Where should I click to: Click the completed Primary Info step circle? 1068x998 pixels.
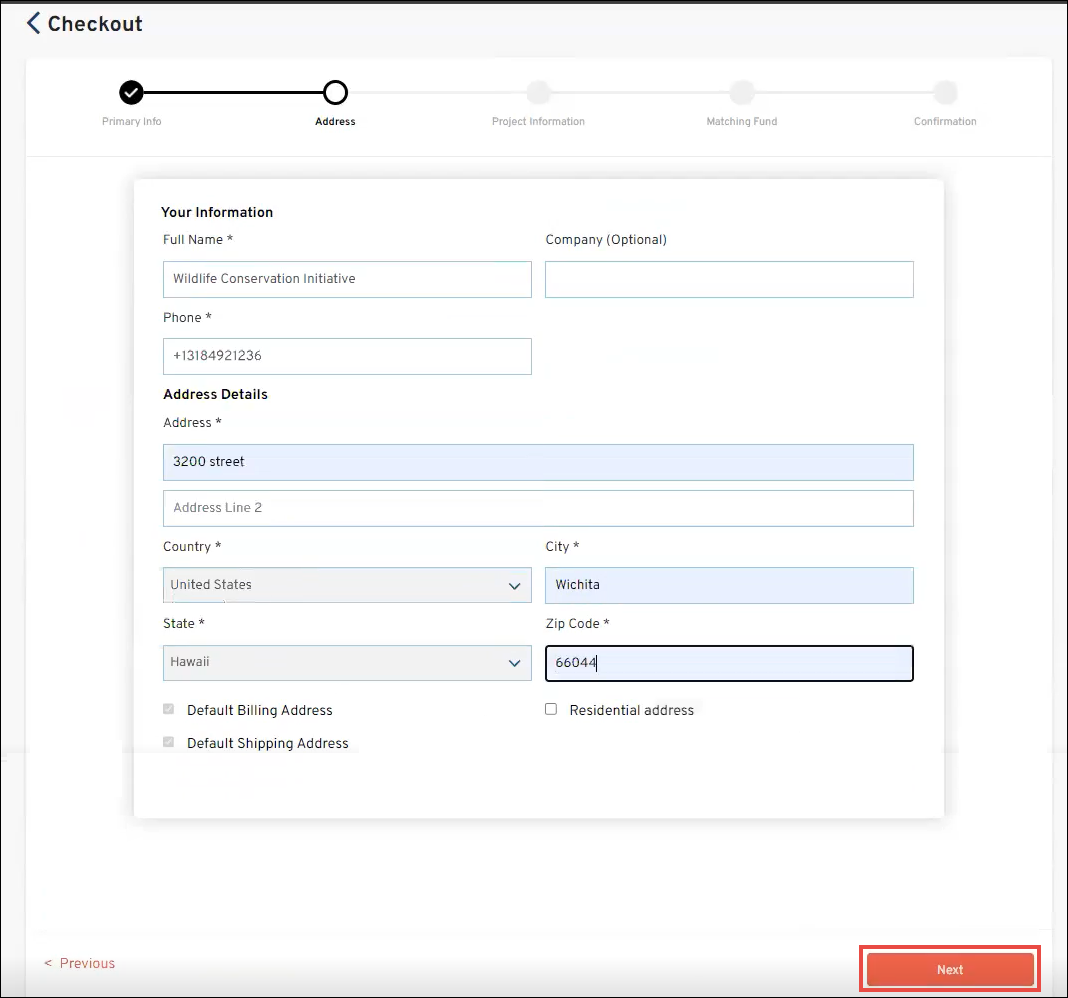tap(131, 93)
